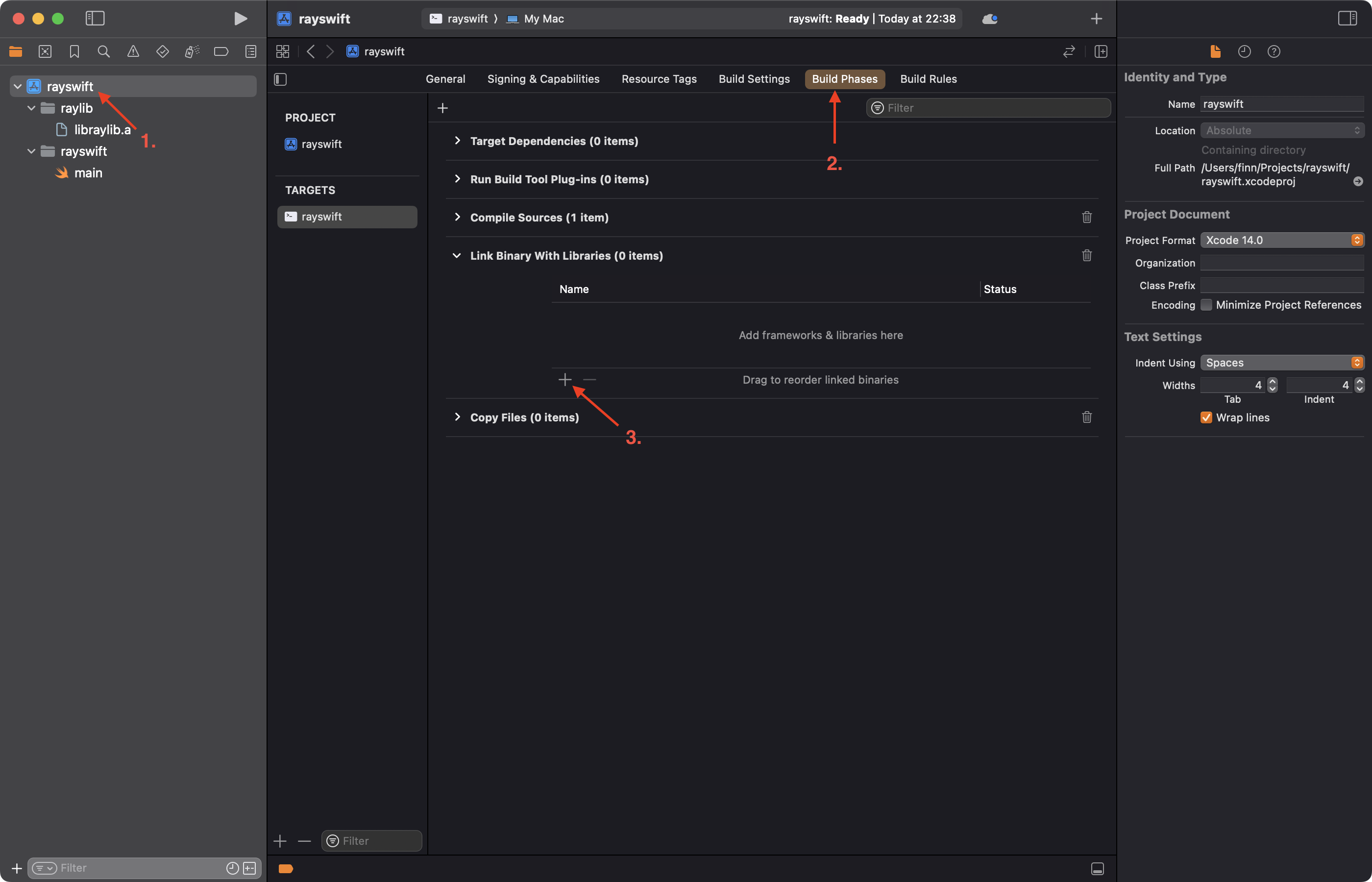Click the cloud status icon
Screen dimensions: 1372x882
click(989, 19)
